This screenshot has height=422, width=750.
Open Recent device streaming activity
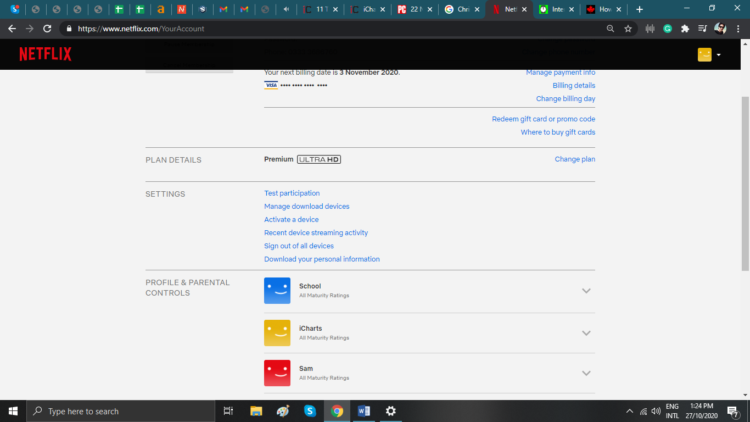click(316, 233)
